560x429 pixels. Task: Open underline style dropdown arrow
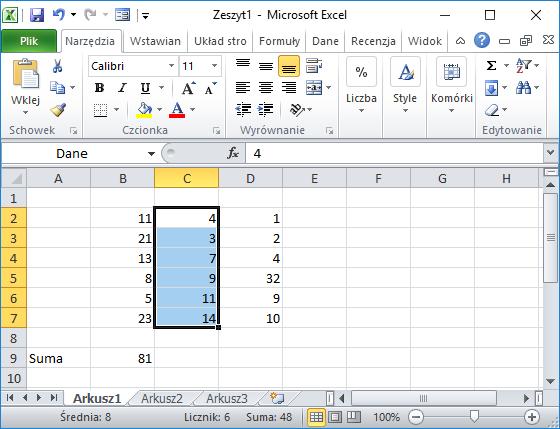point(161,88)
